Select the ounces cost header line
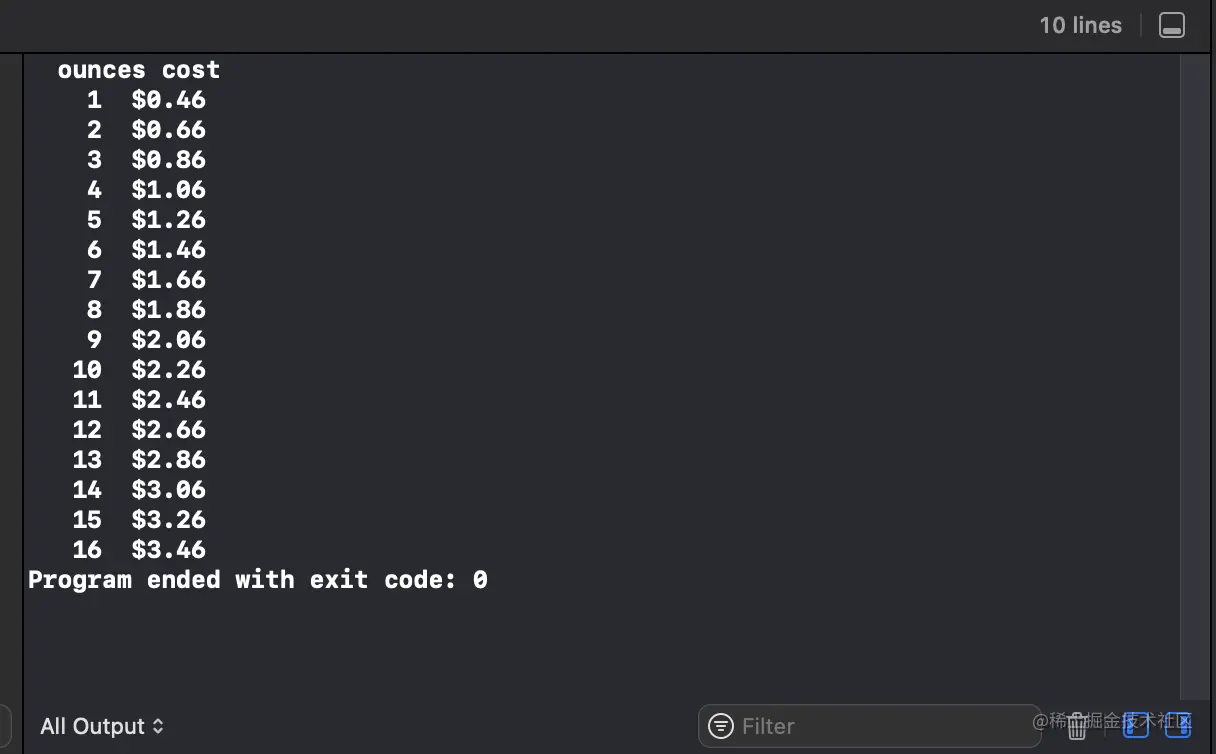This screenshot has width=1216, height=754. (139, 70)
